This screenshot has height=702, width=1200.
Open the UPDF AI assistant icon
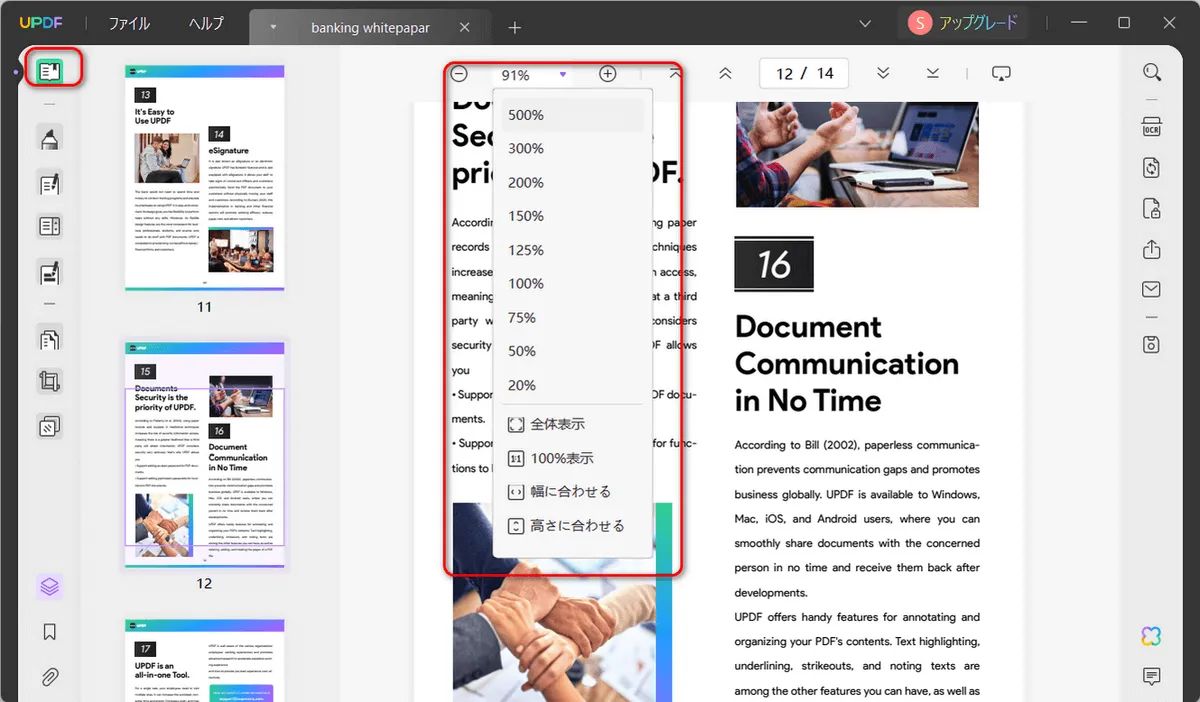coord(1152,636)
